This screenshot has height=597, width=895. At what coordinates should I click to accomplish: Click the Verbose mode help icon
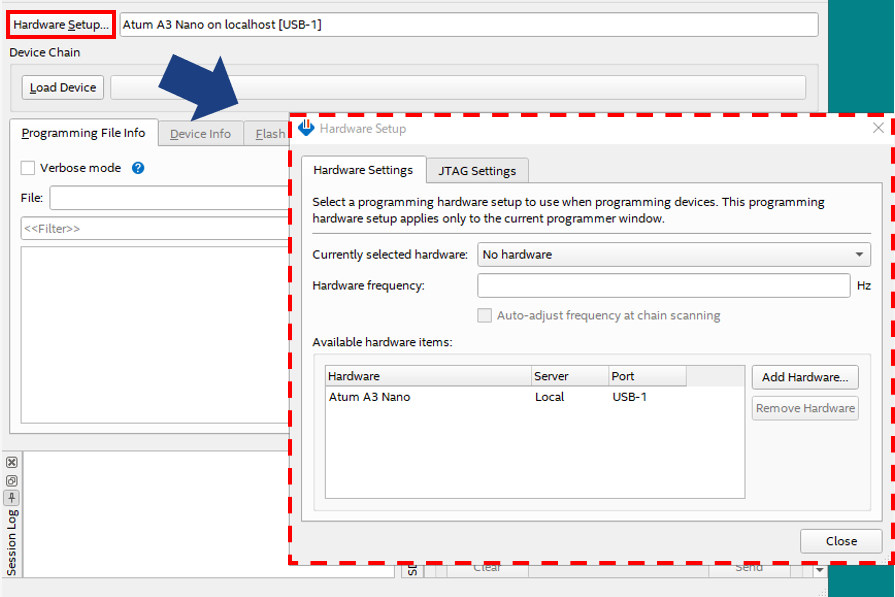(139, 168)
